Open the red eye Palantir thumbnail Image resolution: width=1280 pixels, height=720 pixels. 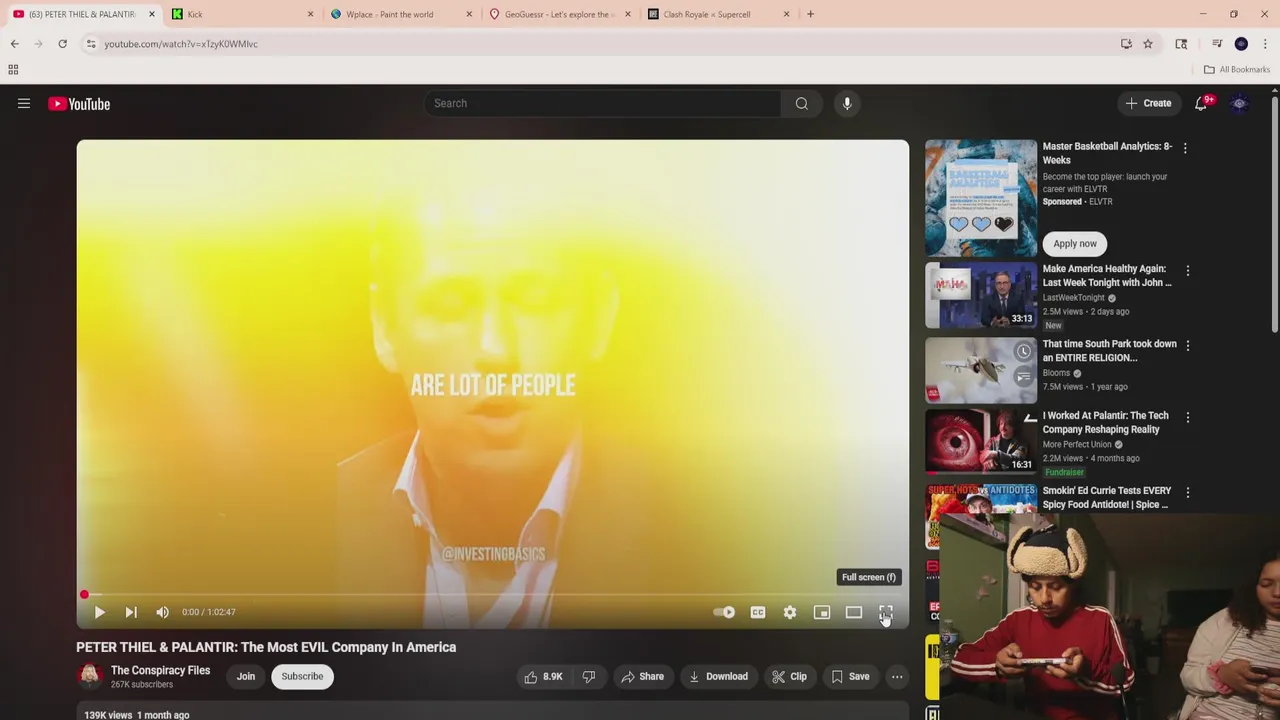point(981,442)
